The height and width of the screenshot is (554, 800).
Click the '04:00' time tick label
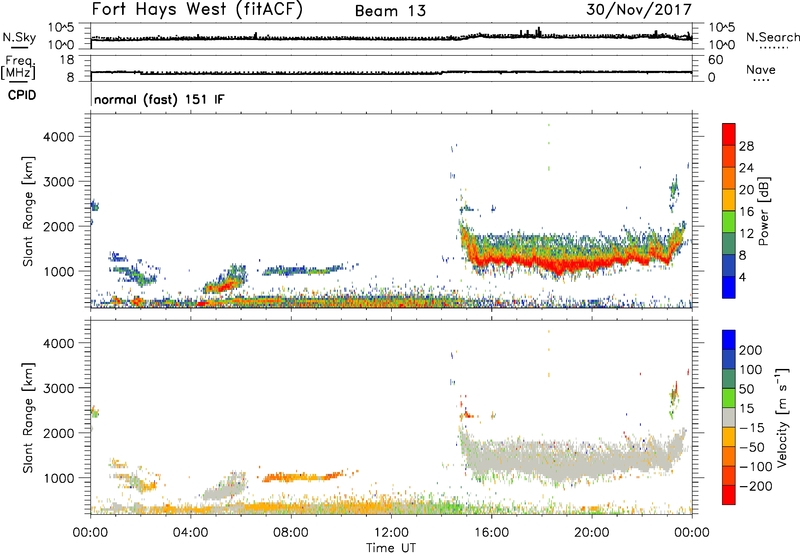coord(190,533)
